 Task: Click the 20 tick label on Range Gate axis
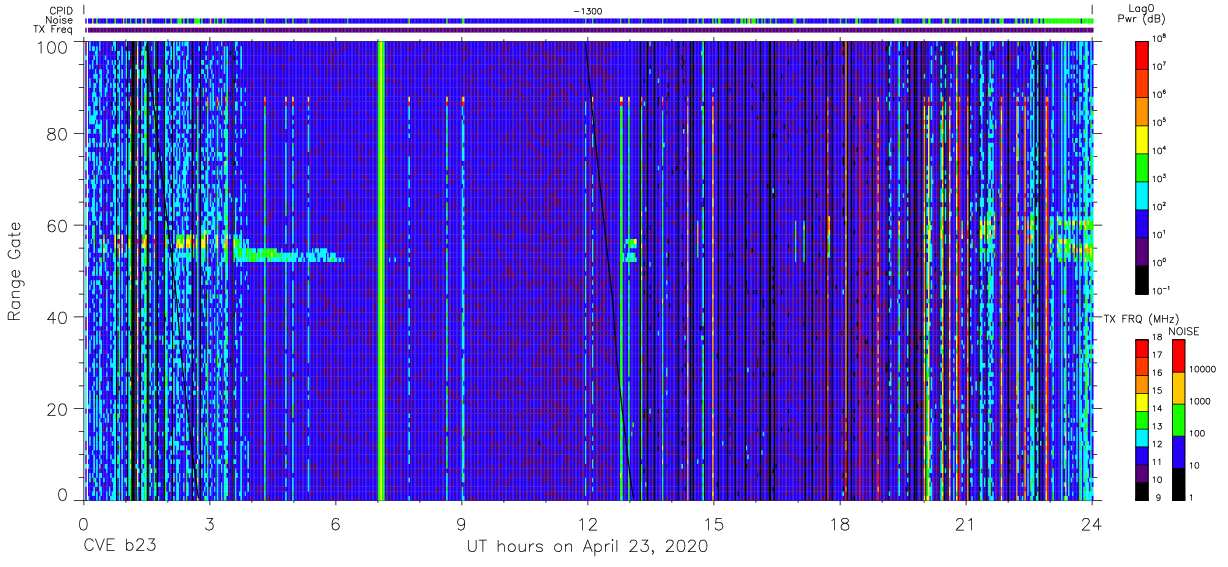click(57, 409)
